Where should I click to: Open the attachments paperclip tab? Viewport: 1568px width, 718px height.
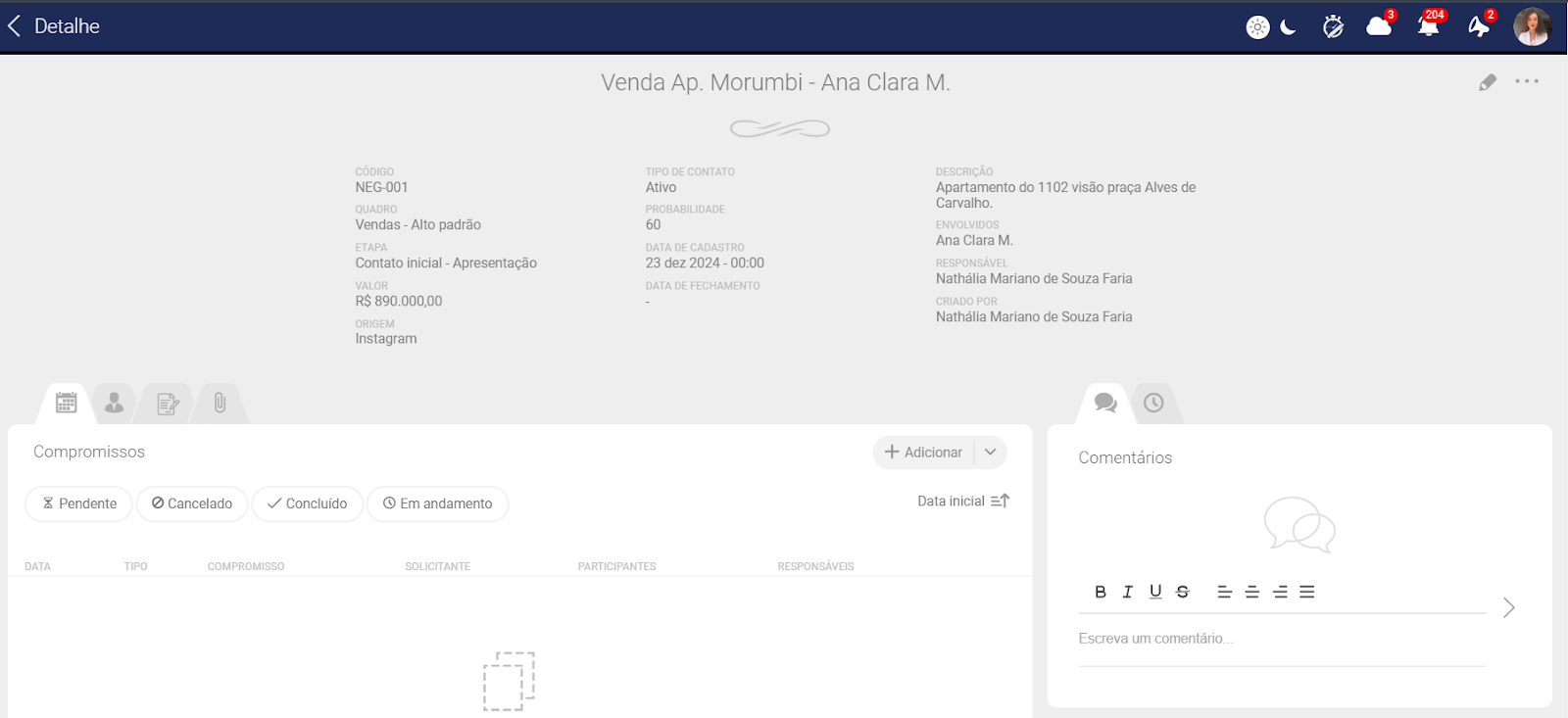tap(220, 403)
